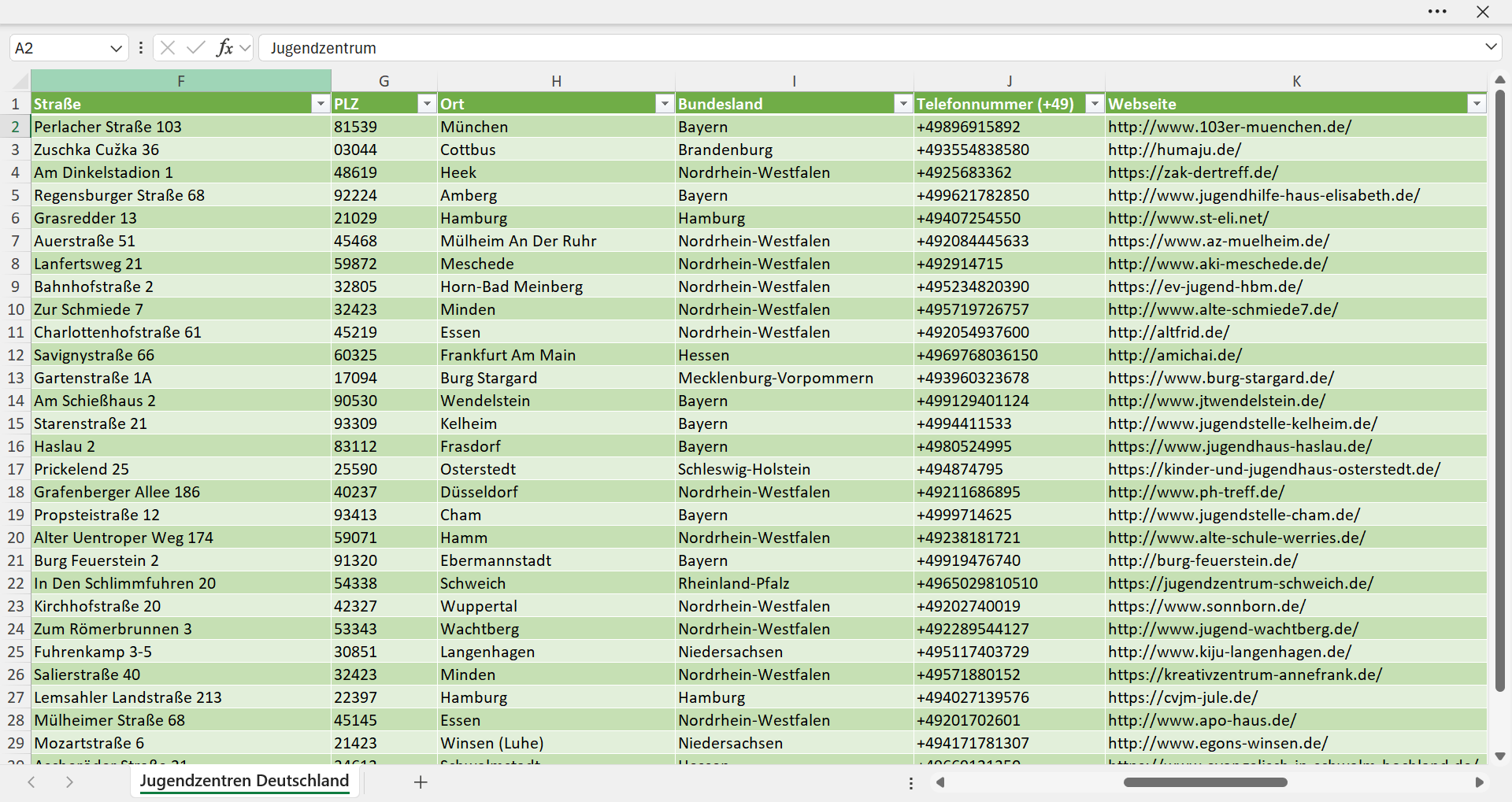
Task: Select the Jugendzentren Deutschland sheet tab
Action: (x=244, y=781)
